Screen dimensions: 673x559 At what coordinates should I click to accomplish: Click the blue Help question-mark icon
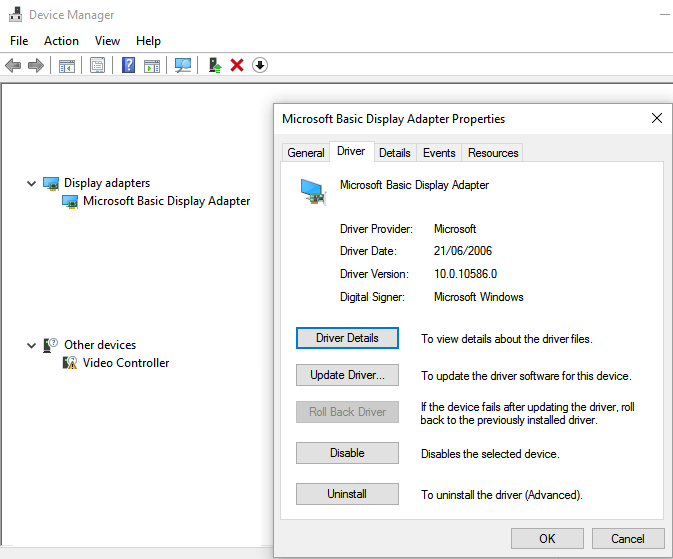(x=128, y=65)
